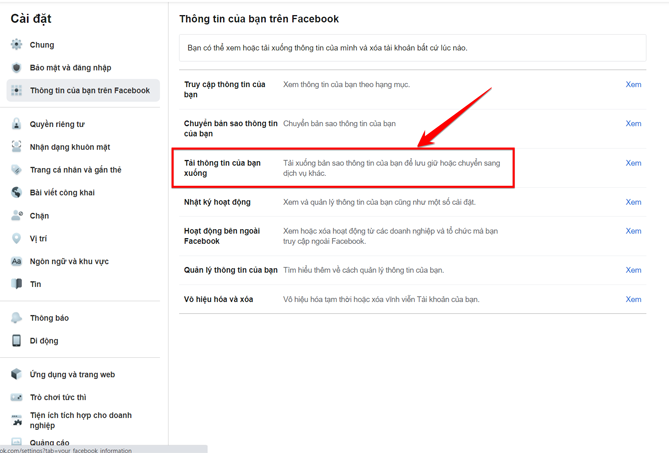This screenshot has height=453, width=669.
Task: Click the cube icon for Ứng dụng và trang web
Action: coord(16,374)
